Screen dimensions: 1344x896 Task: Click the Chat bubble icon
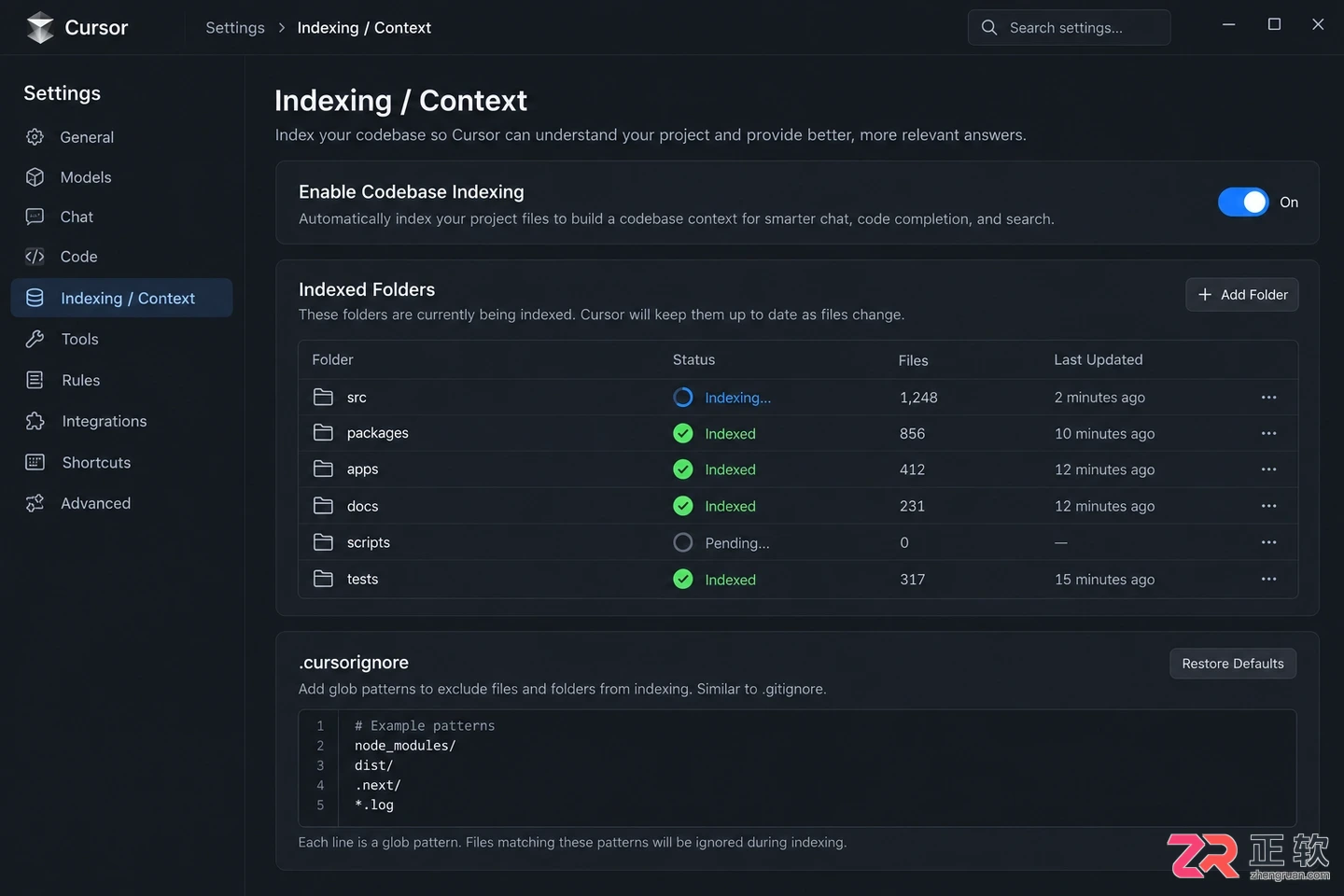tap(35, 217)
